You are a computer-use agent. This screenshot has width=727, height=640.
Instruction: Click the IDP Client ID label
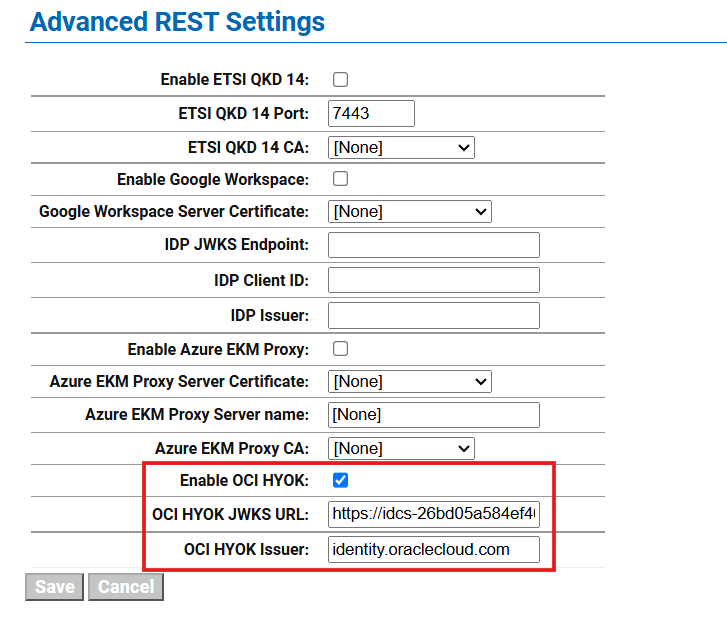click(261, 280)
